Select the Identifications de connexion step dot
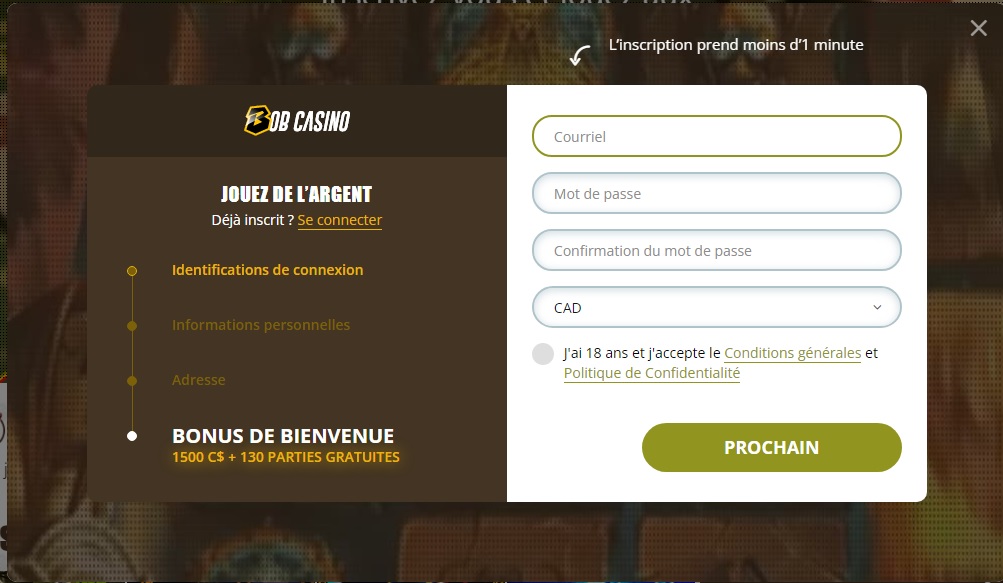 coord(132,271)
